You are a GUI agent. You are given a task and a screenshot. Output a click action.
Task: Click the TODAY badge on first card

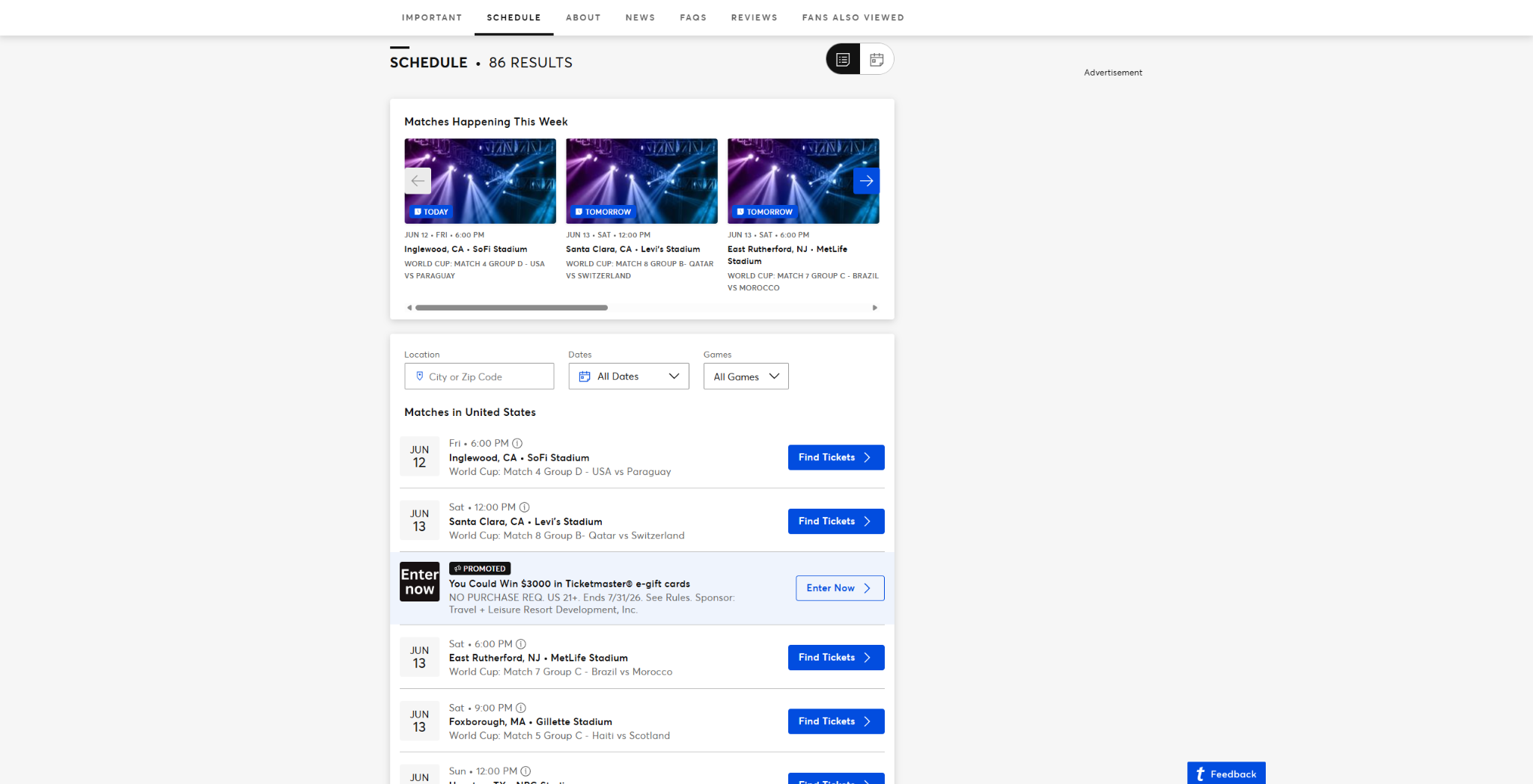pos(431,212)
